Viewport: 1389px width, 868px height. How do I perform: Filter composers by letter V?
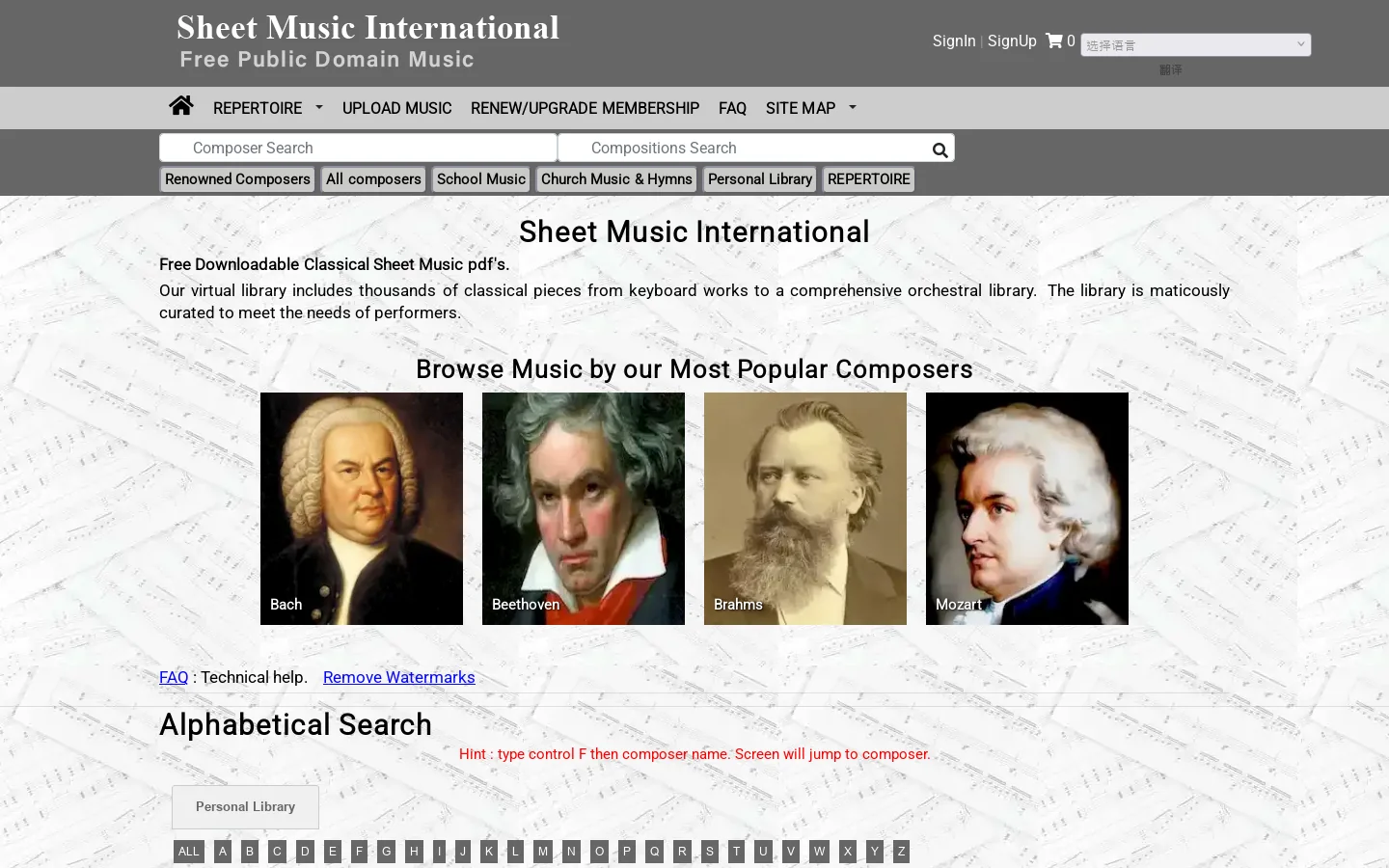(x=791, y=852)
